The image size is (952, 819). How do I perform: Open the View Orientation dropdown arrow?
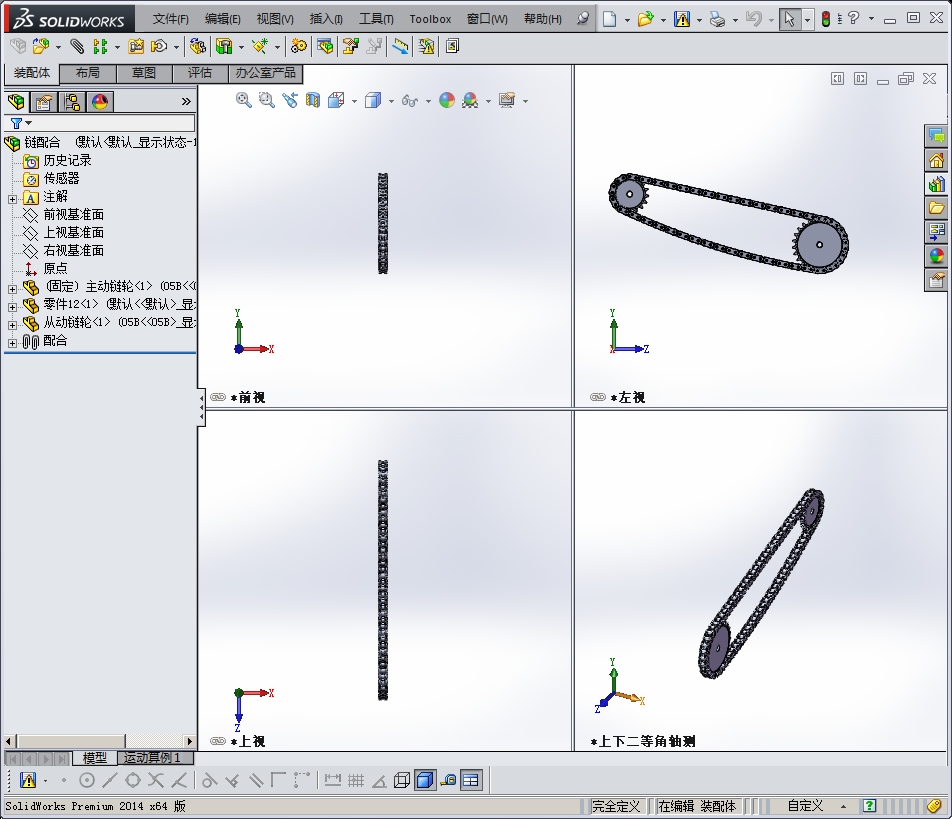[354, 101]
